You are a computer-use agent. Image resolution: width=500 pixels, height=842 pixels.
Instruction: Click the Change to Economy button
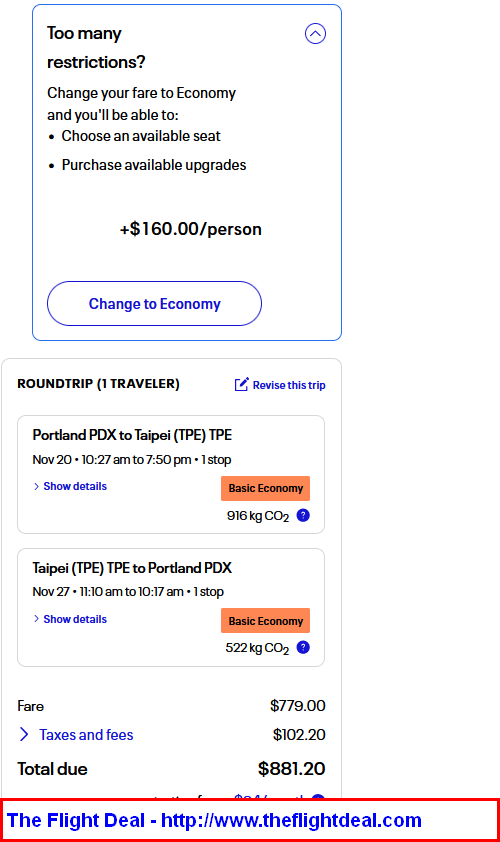(x=154, y=303)
